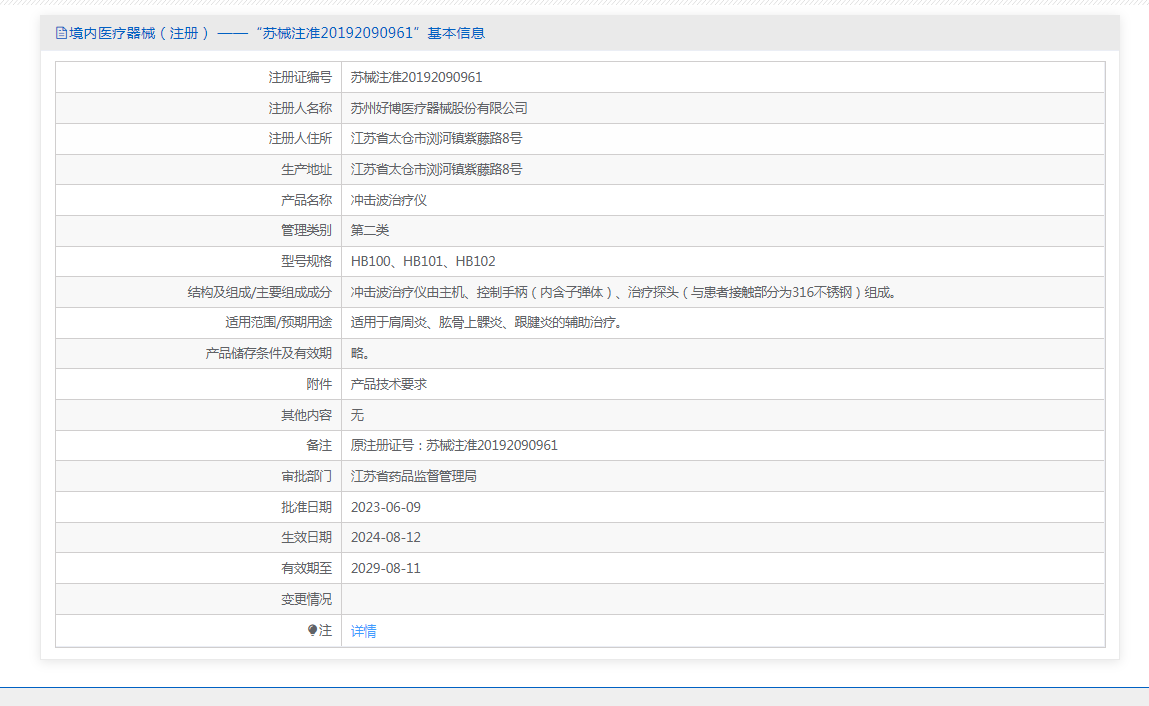The height and width of the screenshot is (706, 1149).
Task: Click the 变更情况 label
Action: click(306, 600)
